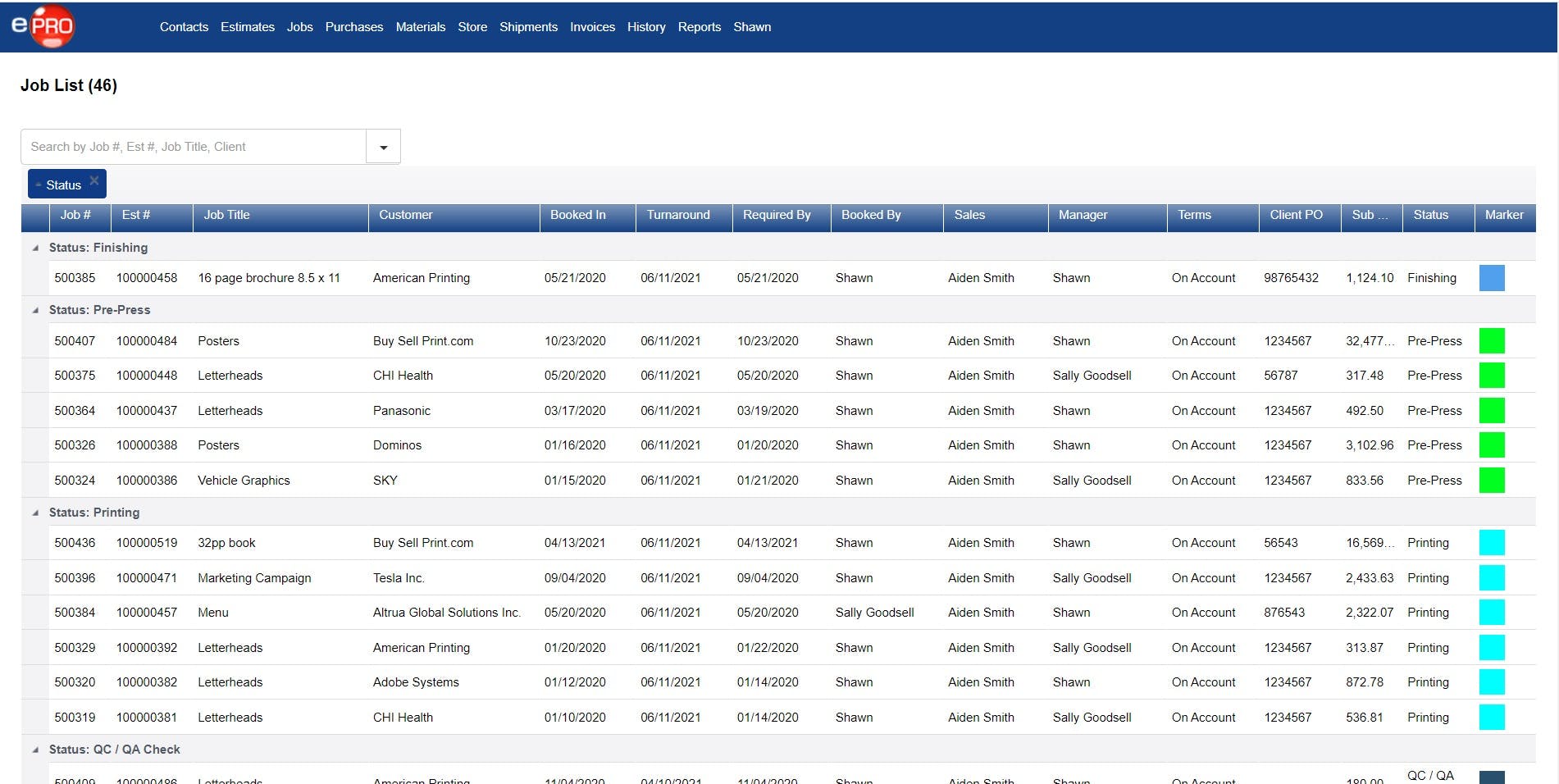The width and height of the screenshot is (1559, 784).
Task: Go to the Reports menu
Action: point(699,27)
